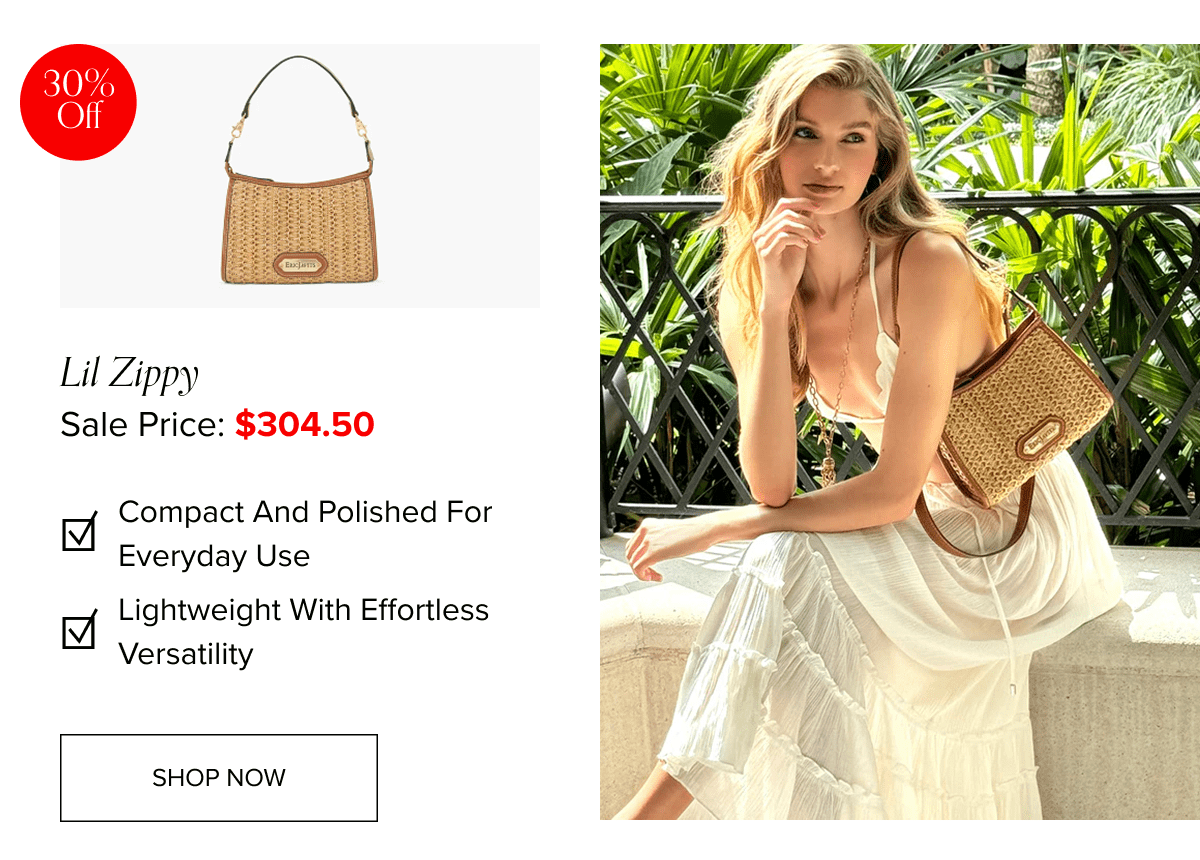Screen dimensions: 1200x860
Task: Open the Lil Zippy bag product image
Action: pyautogui.click(x=300, y=176)
